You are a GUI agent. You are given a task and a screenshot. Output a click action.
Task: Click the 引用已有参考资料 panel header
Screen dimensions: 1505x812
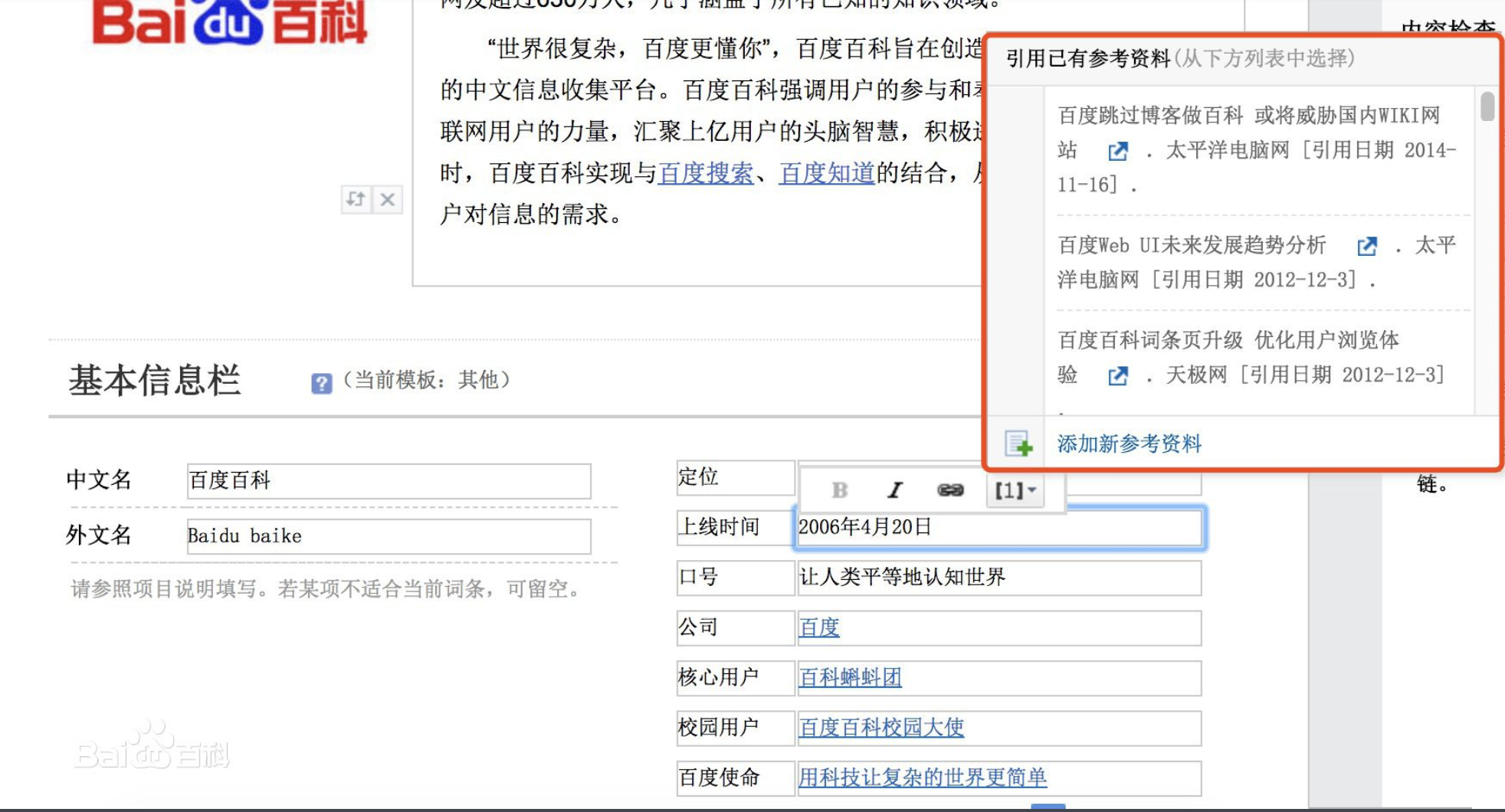pos(1180,58)
